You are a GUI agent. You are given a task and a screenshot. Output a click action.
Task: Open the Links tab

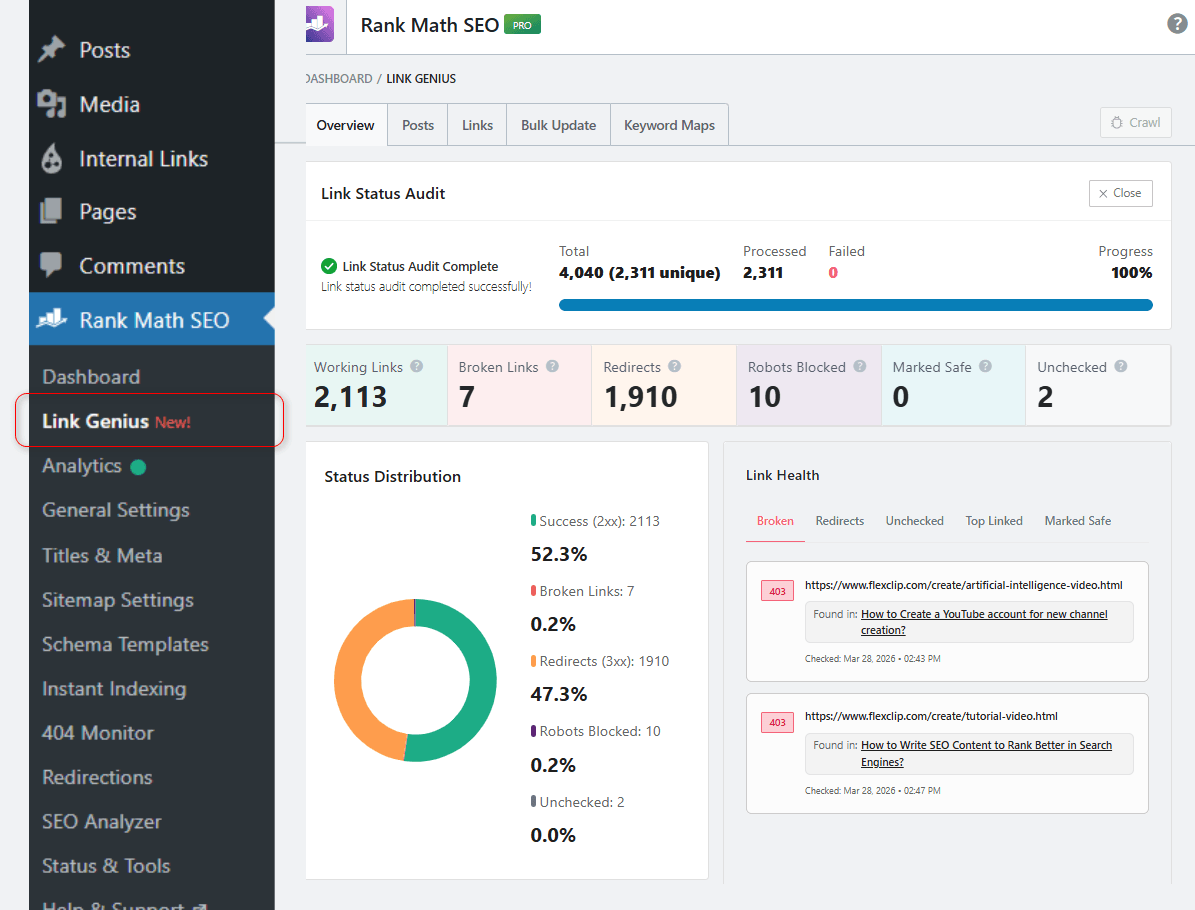[477, 125]
